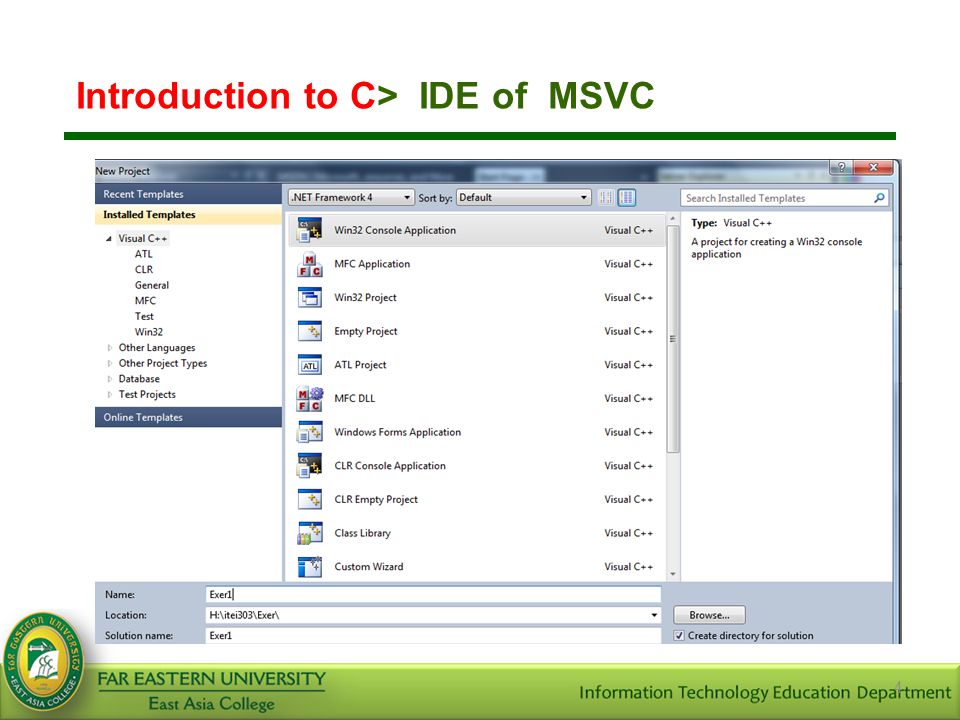Select the Empty Project label
This screenshot has height=720, width=960.
(366, 331)
